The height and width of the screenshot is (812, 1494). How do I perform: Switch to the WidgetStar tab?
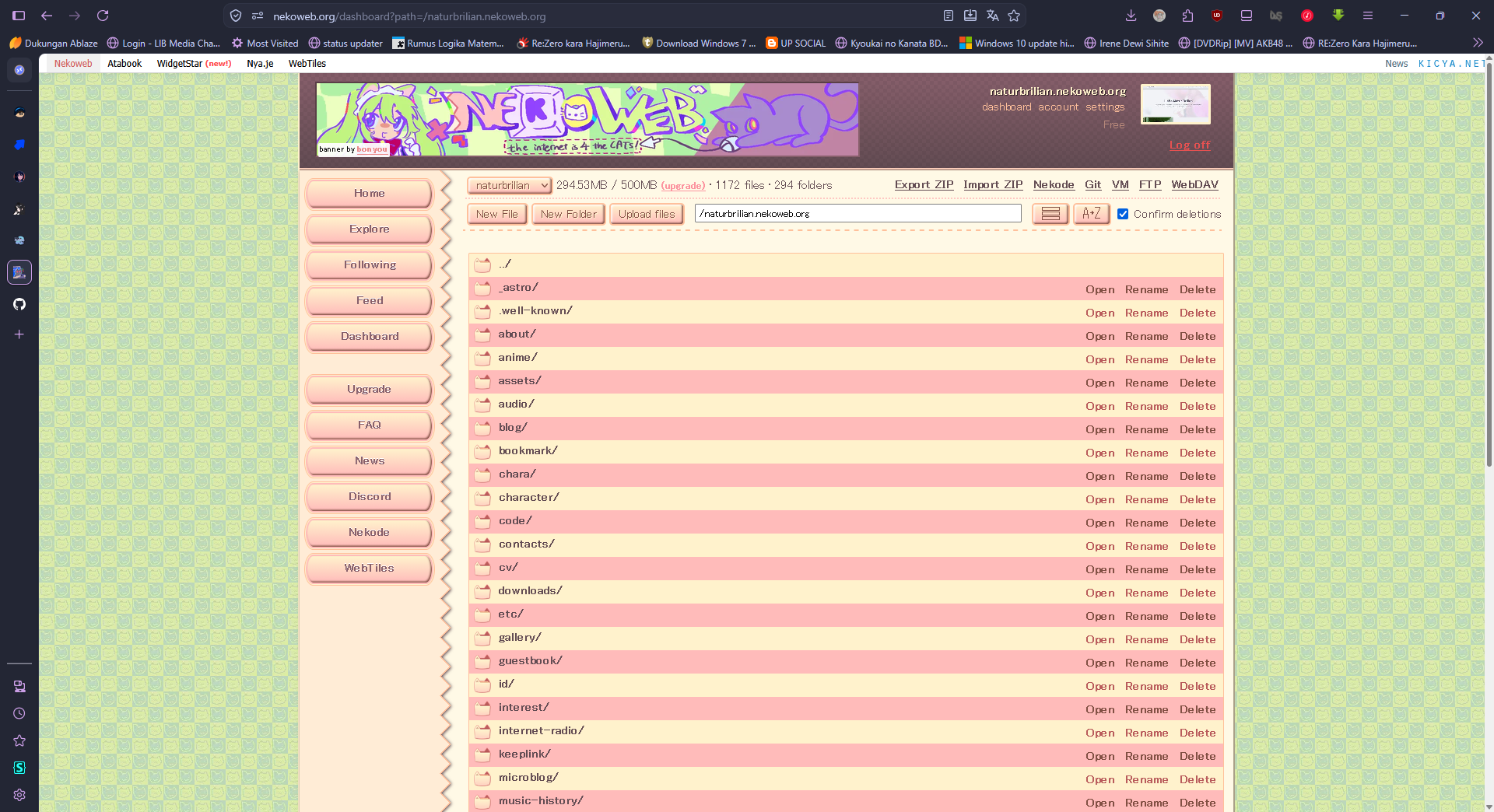click(194, 64)
